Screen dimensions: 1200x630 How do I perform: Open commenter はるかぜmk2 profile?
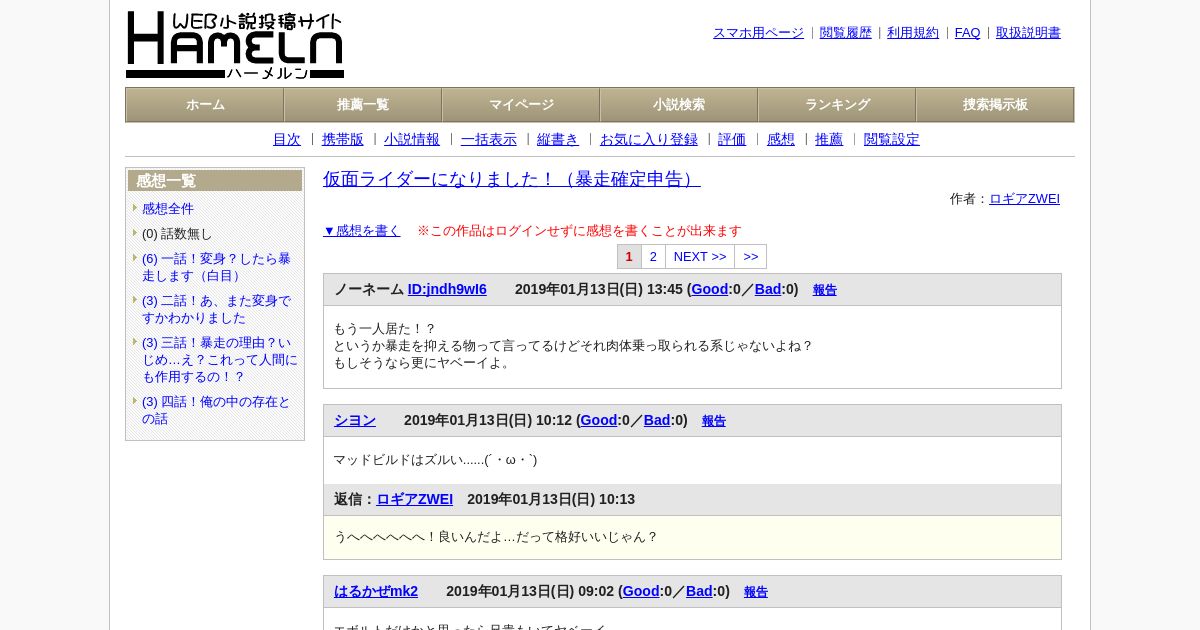tap(376, 592)
